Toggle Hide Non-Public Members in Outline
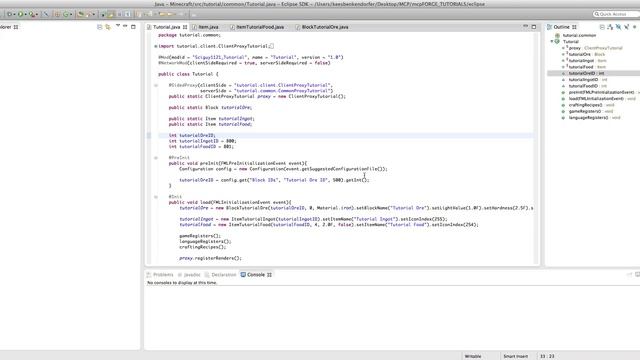Viewport: 640px width, 360px height. tap(634, 27)
